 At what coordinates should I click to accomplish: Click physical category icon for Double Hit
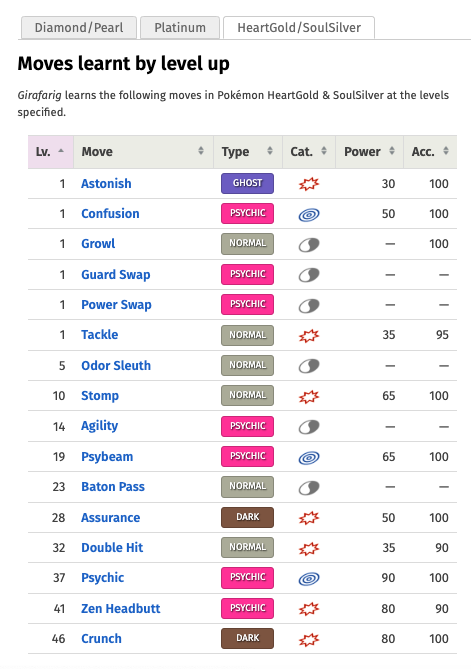coord(309,549)
